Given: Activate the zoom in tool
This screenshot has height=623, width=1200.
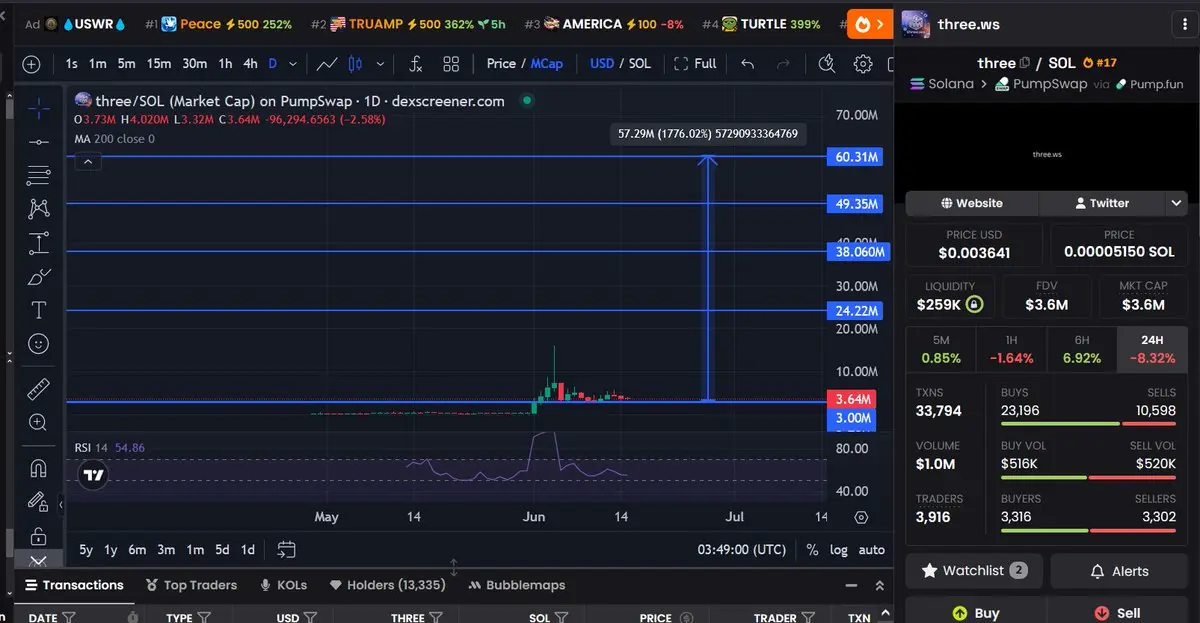Looking at the screenshot, I should pyautogui.click(x=39, y=422).
